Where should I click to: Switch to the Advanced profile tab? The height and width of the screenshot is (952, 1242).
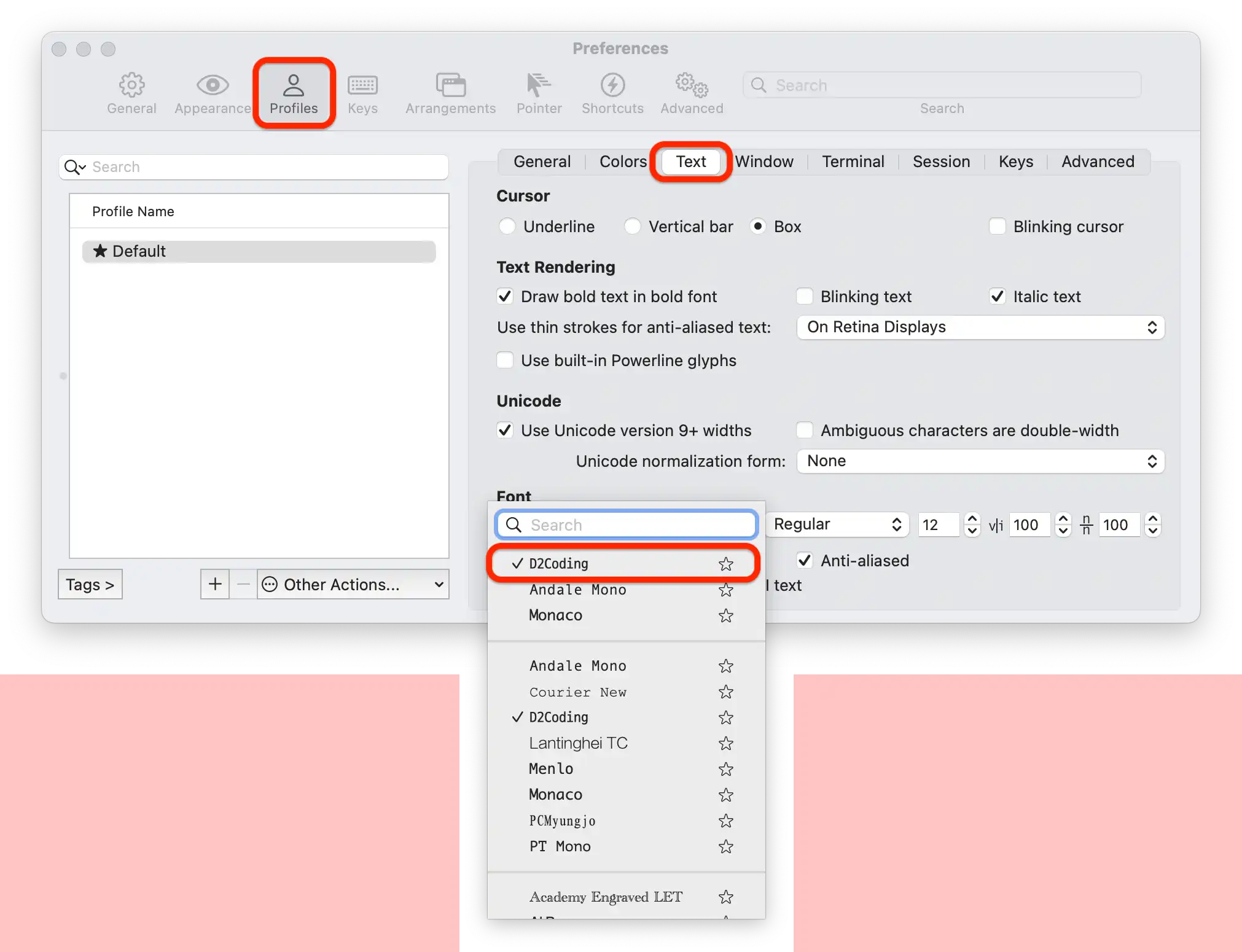click(x=1098, y=162)
